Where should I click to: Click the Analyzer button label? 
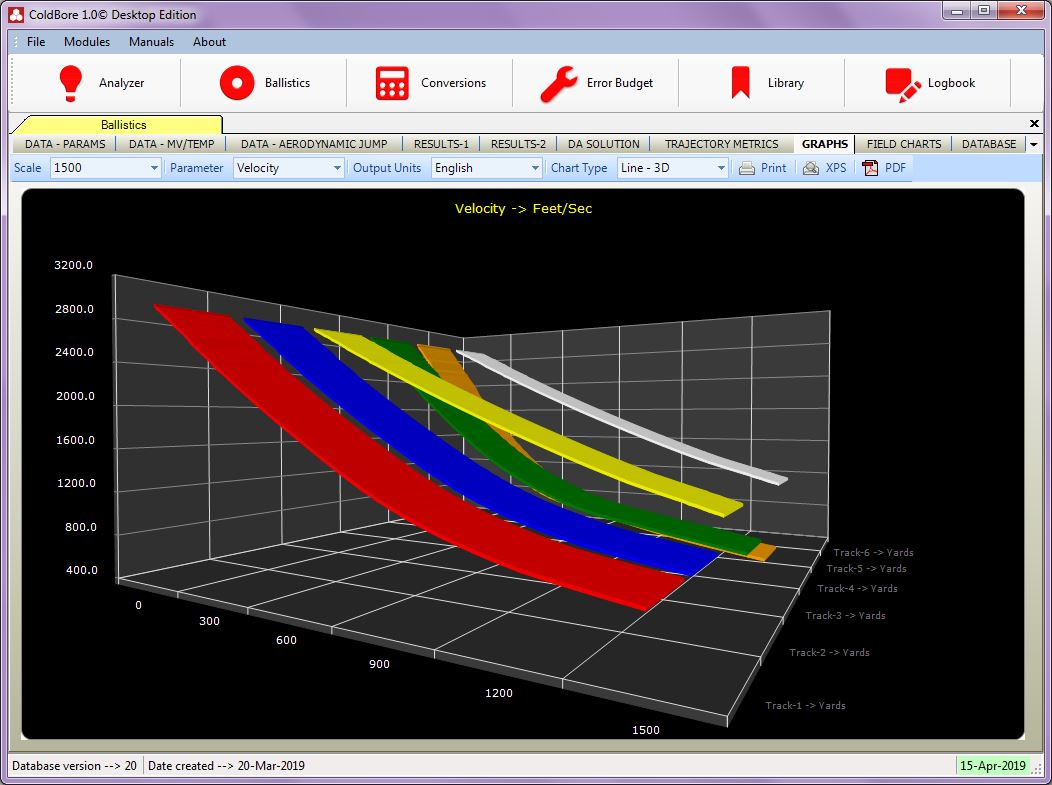point(121,83)
